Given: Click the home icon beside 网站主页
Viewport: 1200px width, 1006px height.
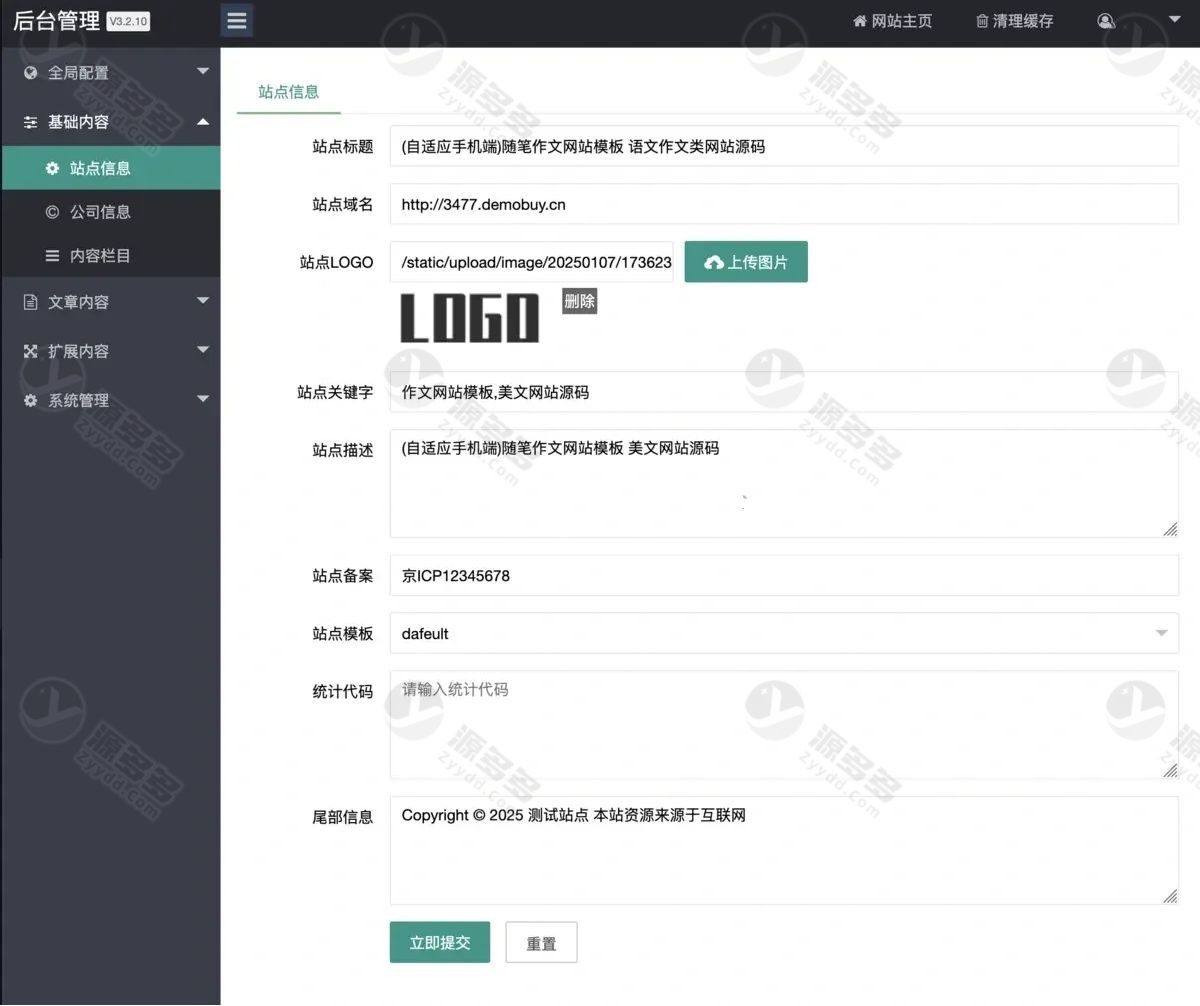Looking at the screenshot, I should click(x=859, y=21).
